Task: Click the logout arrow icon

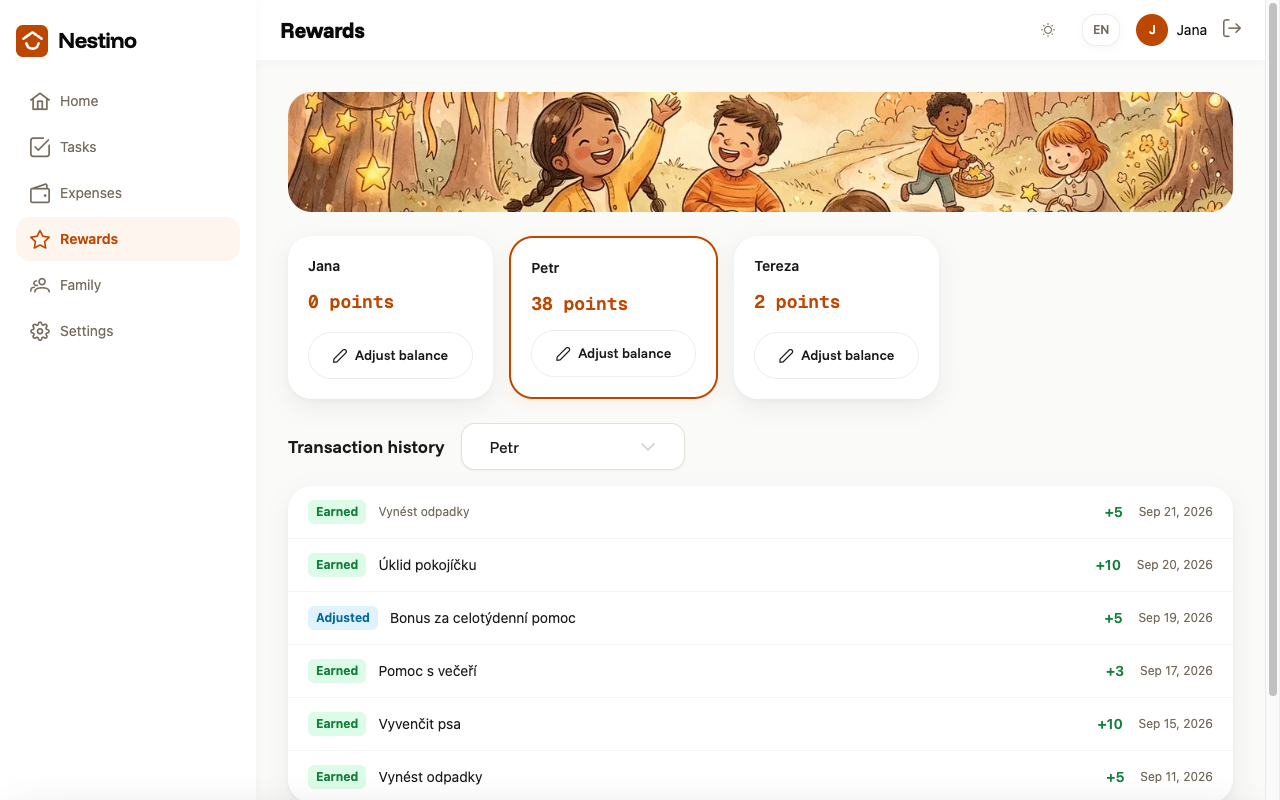Action: [1232, 29]
